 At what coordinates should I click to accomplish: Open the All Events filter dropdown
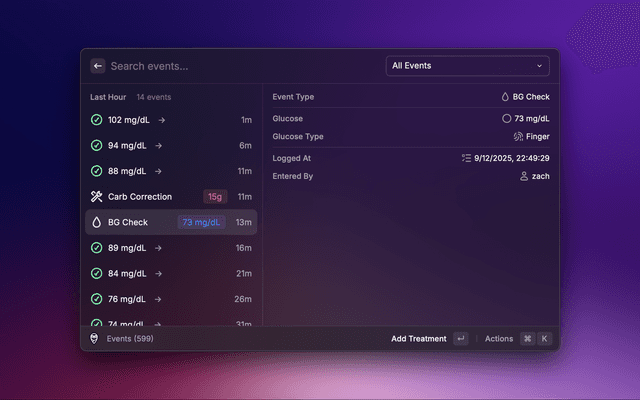tap(467, 66)
